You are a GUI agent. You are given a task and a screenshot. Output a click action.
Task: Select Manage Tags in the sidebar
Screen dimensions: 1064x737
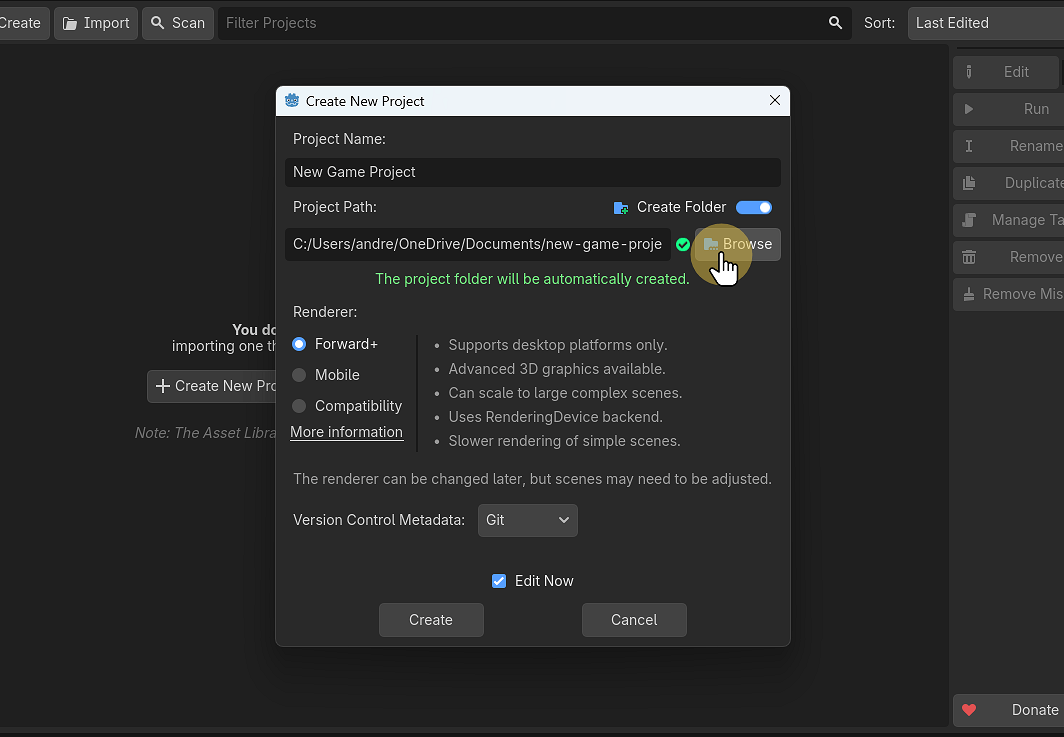pos(970,220)
